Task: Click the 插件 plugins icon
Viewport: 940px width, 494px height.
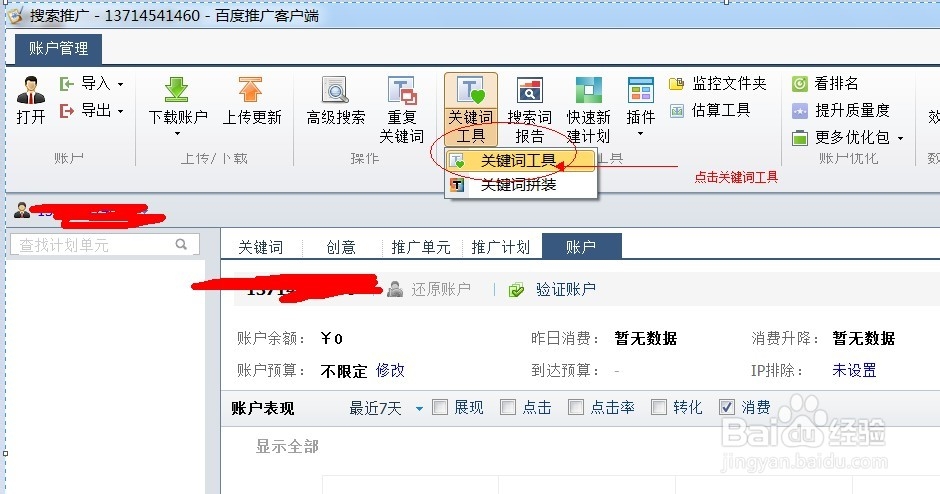Action: coord(641,91)
